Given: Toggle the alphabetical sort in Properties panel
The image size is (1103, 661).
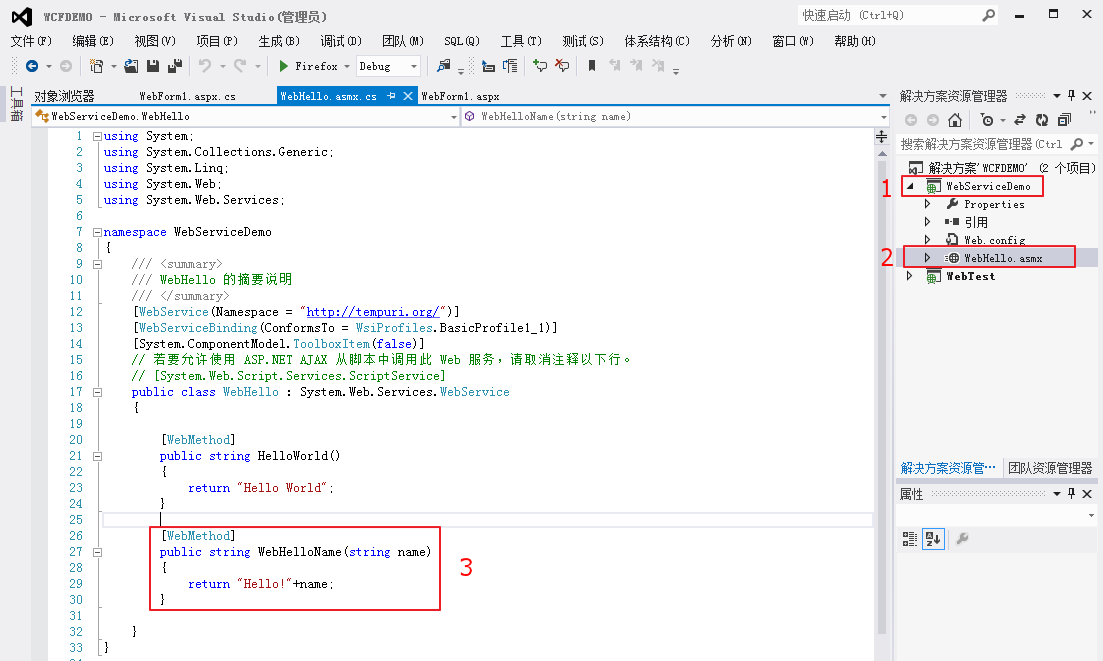Looking at the screenshot, I should click(x=933, y=539).
